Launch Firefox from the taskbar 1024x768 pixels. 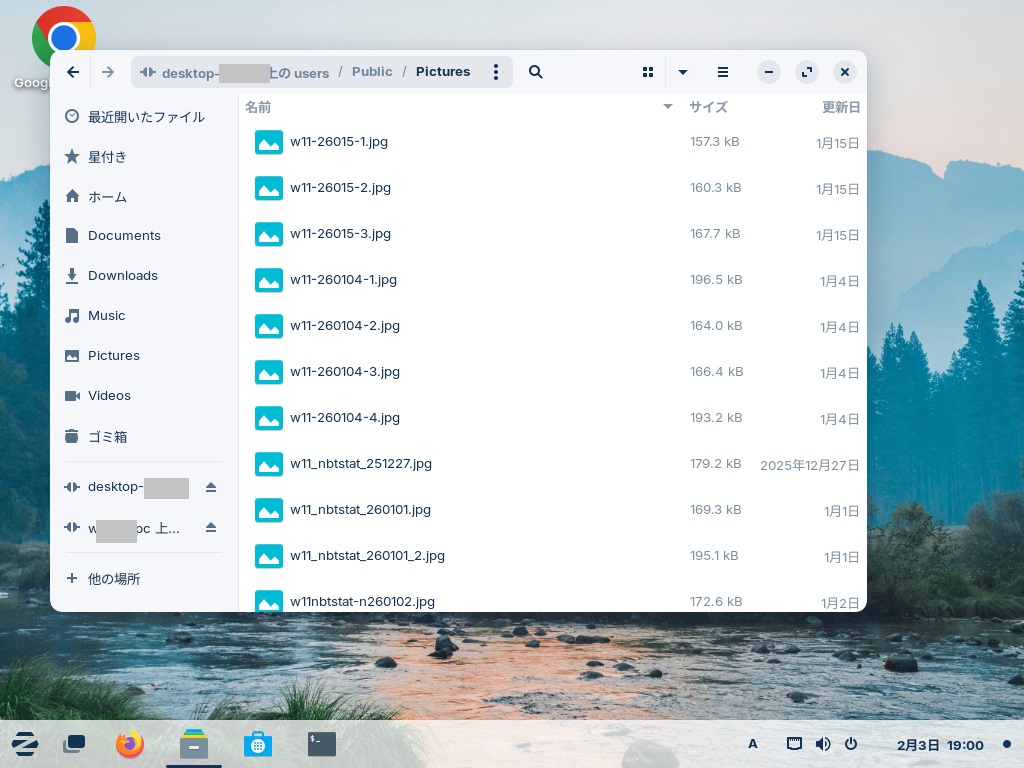(x=130, y=744)
